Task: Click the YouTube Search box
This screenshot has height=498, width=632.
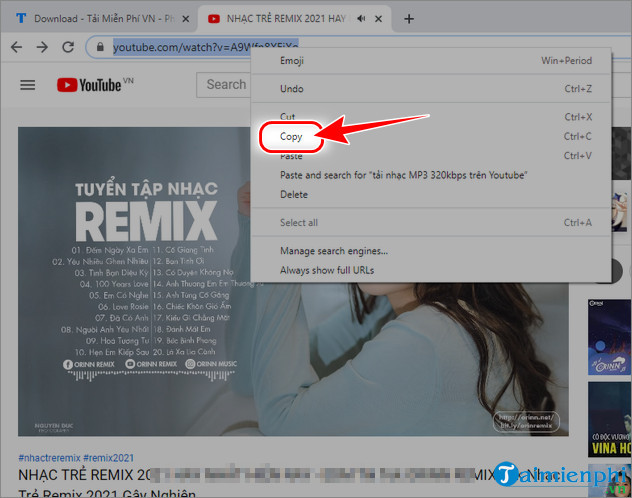Action: point(224,85)
